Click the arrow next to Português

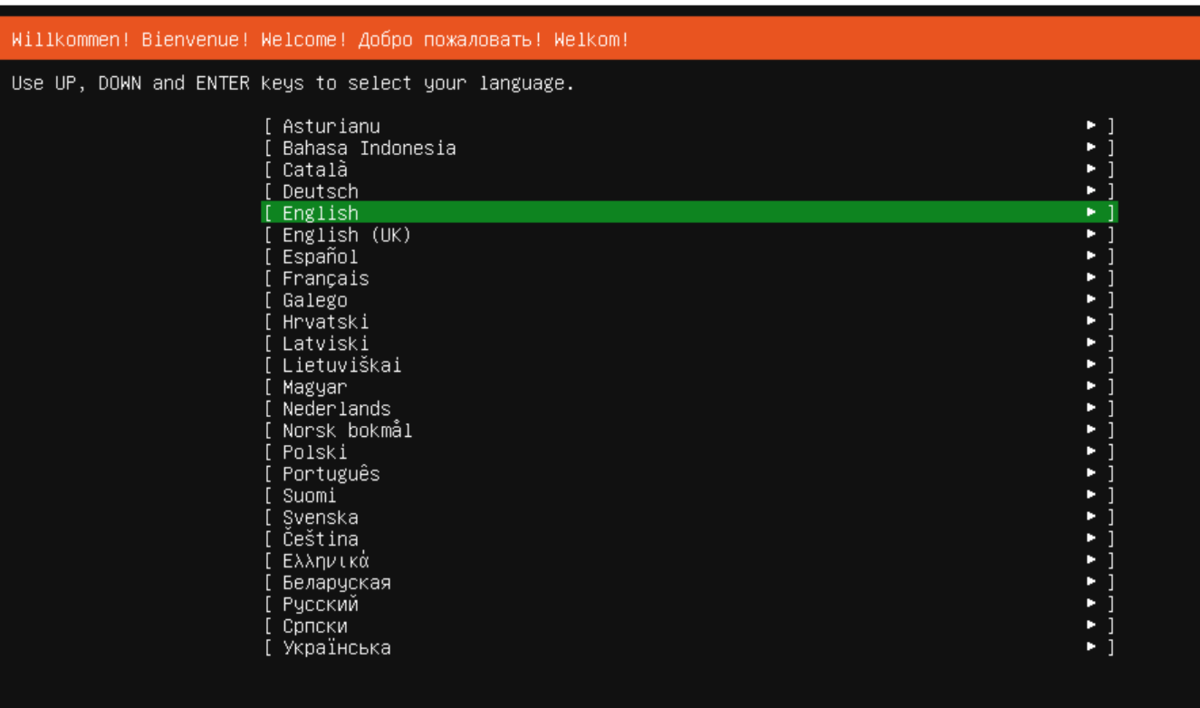[x=1092, y=474]
